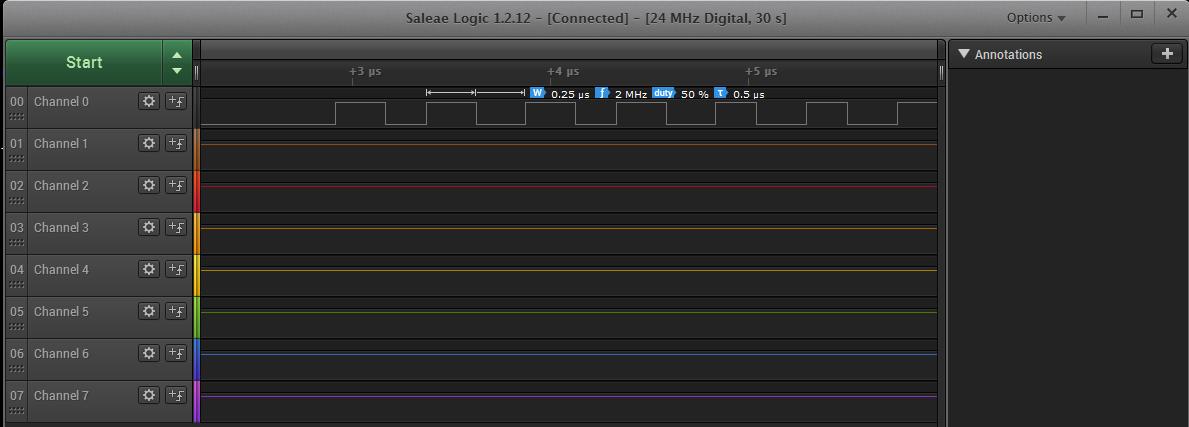Click the frequency (f) measurement icon

[x=602, y=93]
